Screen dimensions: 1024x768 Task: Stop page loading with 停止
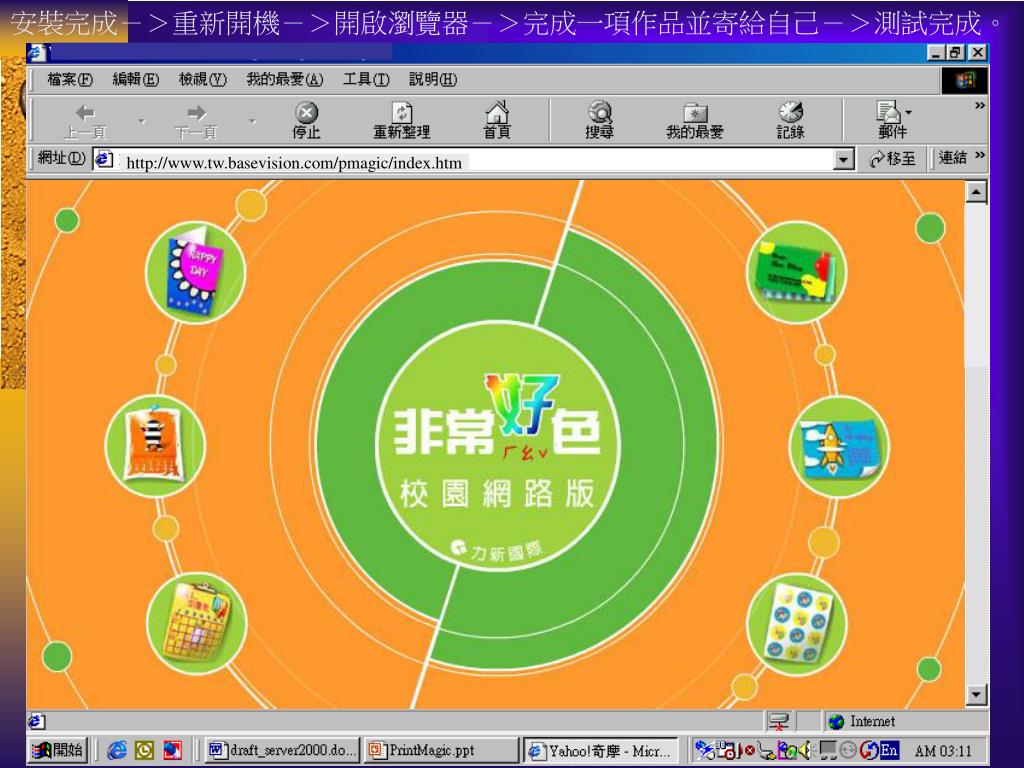[306, 121]
